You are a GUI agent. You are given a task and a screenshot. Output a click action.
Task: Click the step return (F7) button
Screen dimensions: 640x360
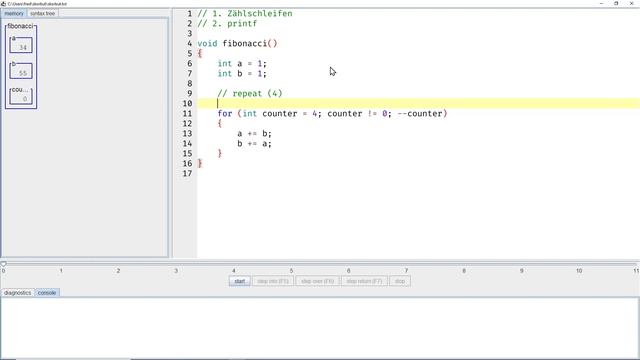pos(364,281)
